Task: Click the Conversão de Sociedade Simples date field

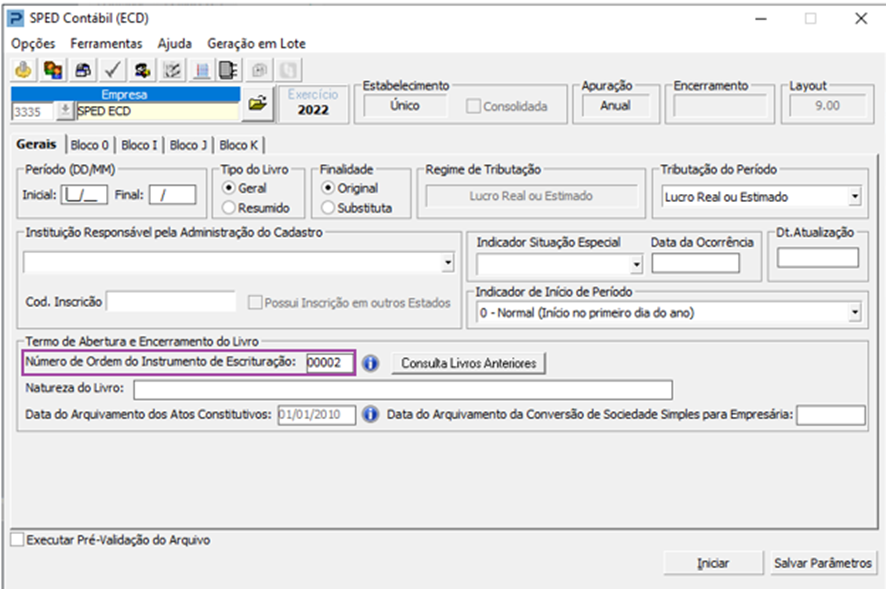Action: (x=831, y=415)
